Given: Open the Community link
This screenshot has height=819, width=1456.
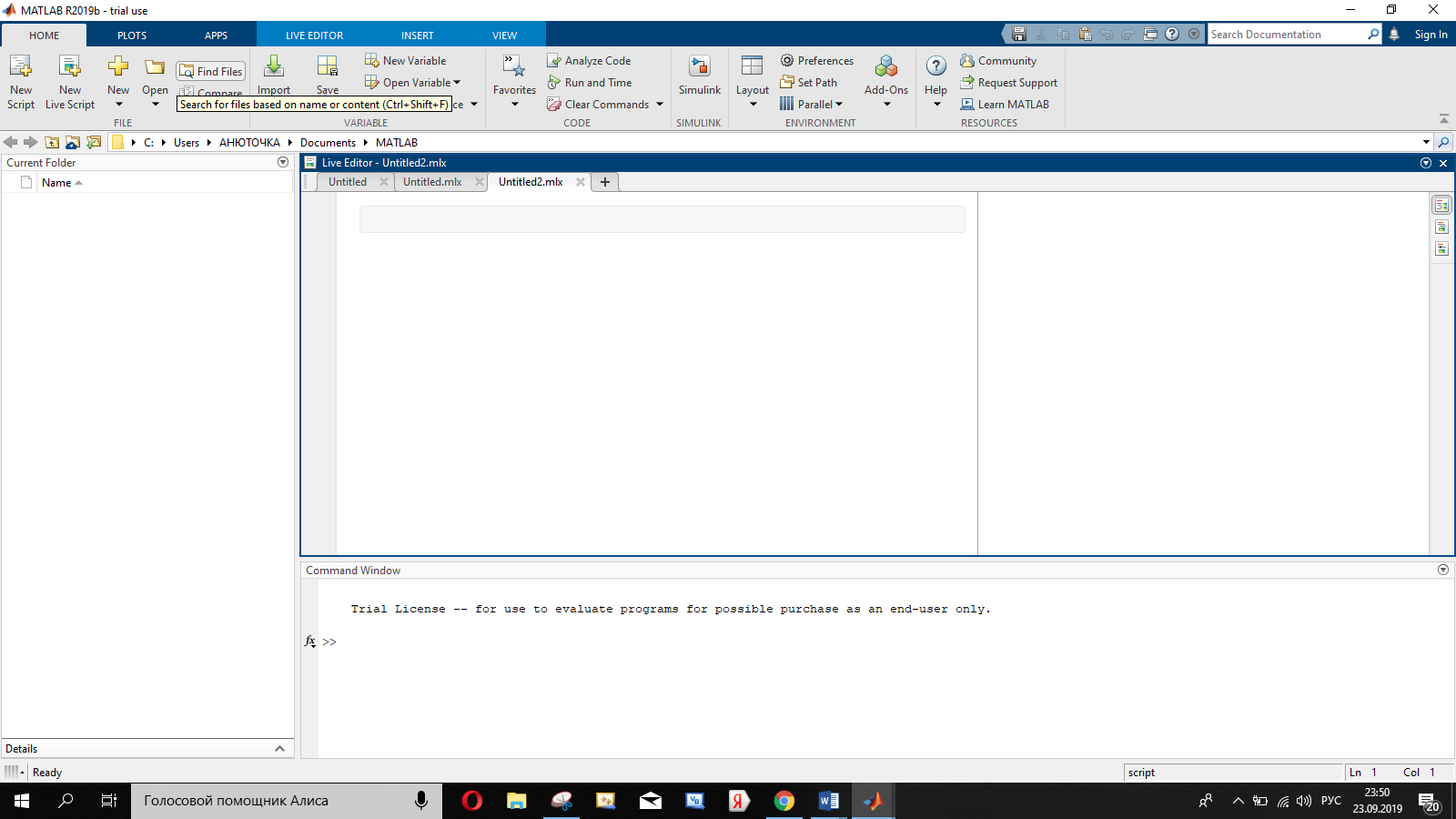Looking at the screenshot, I should pyautogui.click(x=998, y=60).
